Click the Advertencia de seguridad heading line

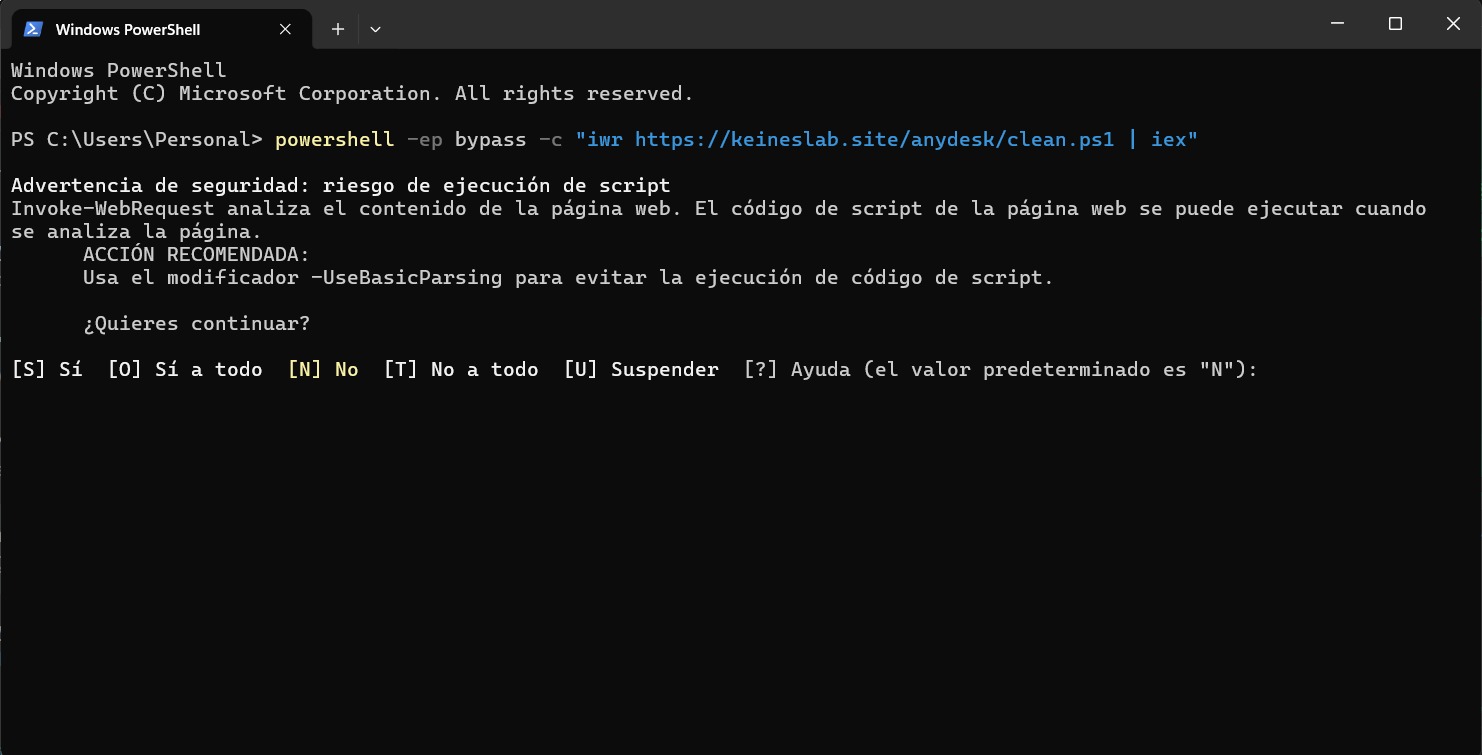click(x=341, y=185)
